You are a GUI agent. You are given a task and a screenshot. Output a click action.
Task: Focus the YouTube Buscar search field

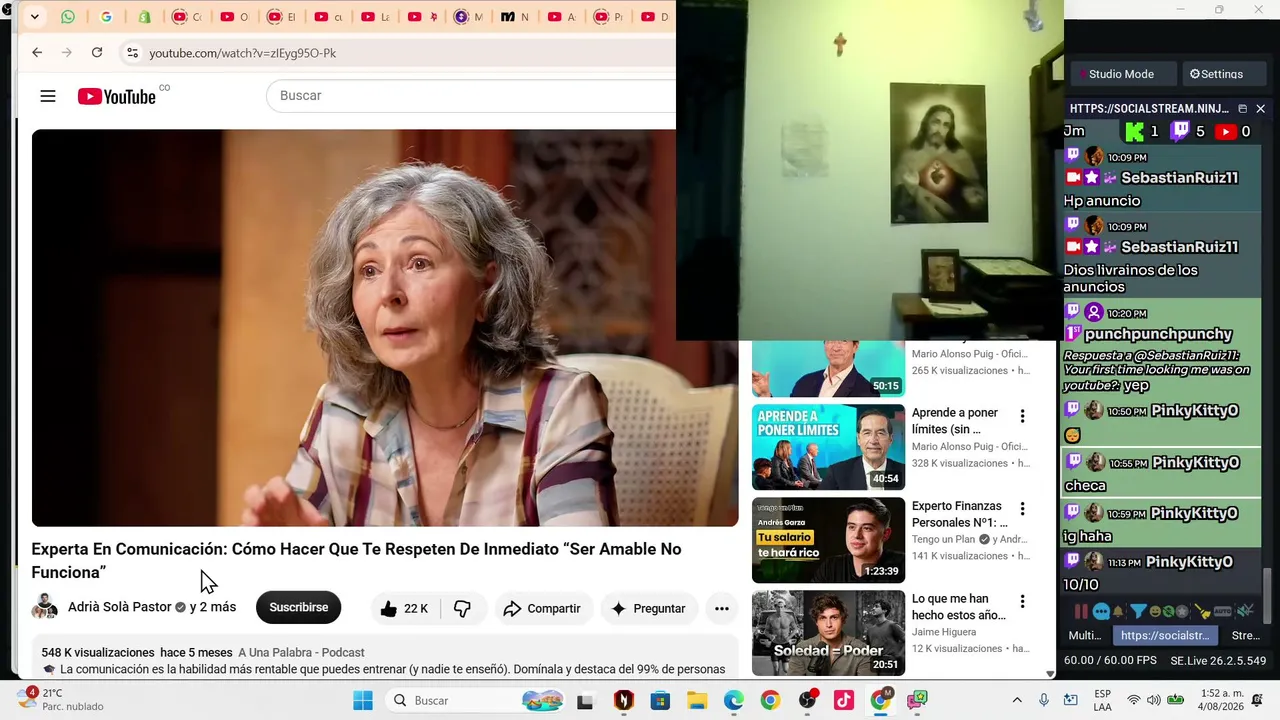470,95
